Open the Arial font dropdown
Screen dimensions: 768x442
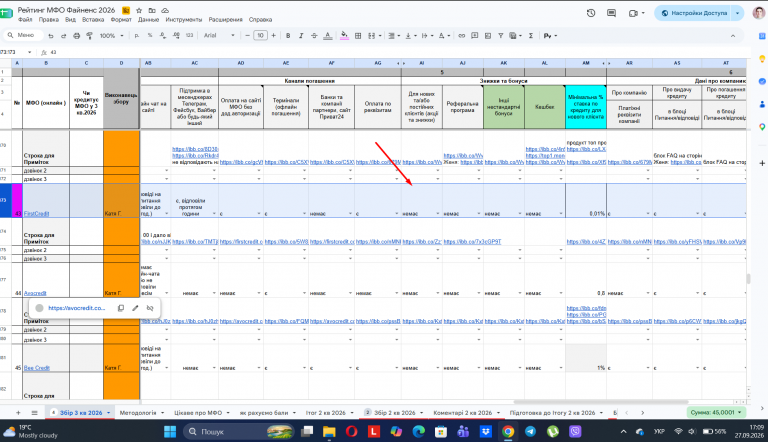point(219,35)
